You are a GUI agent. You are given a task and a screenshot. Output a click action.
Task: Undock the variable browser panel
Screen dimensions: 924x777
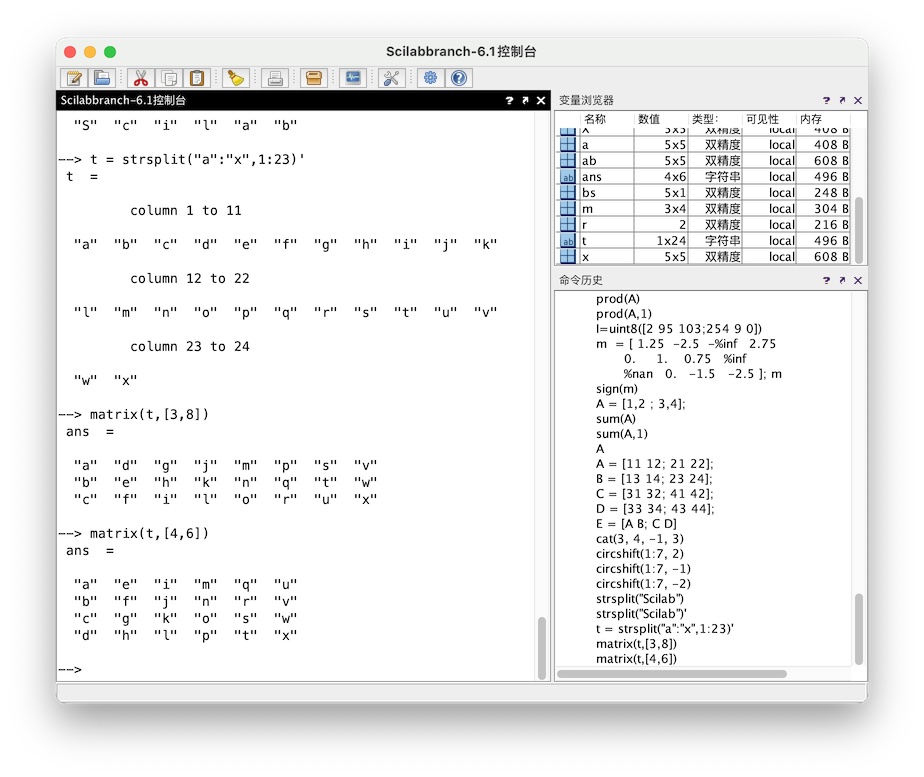tap(842, 101)
